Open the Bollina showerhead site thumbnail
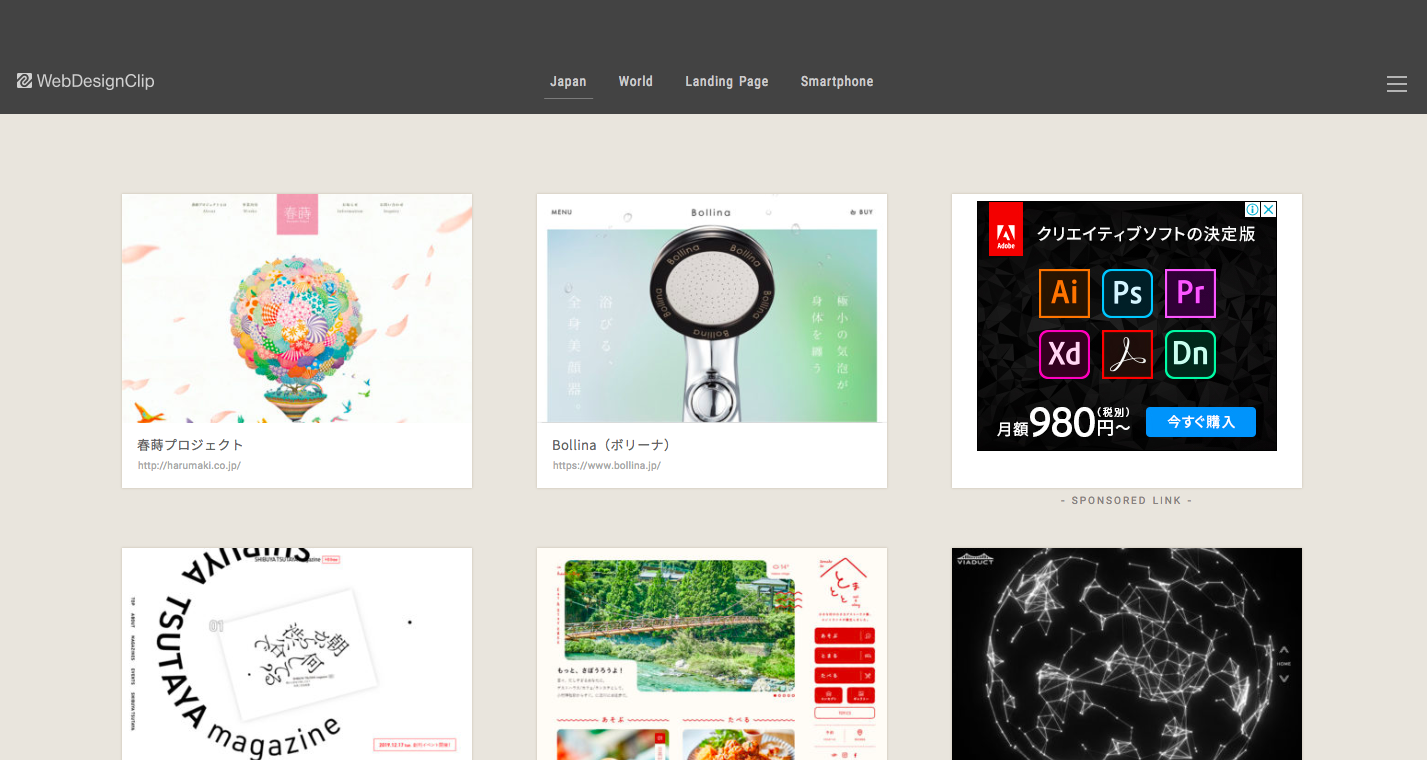This screenshot has width=1427, height=760. point(711,309)
